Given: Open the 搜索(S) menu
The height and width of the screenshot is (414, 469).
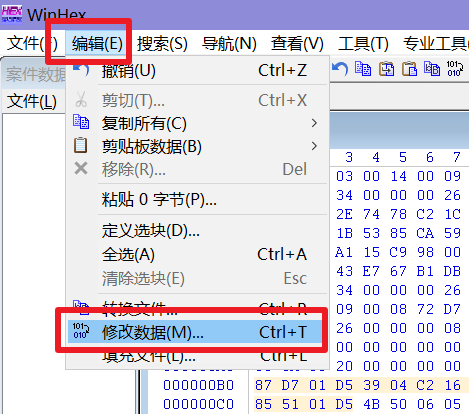Looking at the screenshot, I should click(162, 44).
